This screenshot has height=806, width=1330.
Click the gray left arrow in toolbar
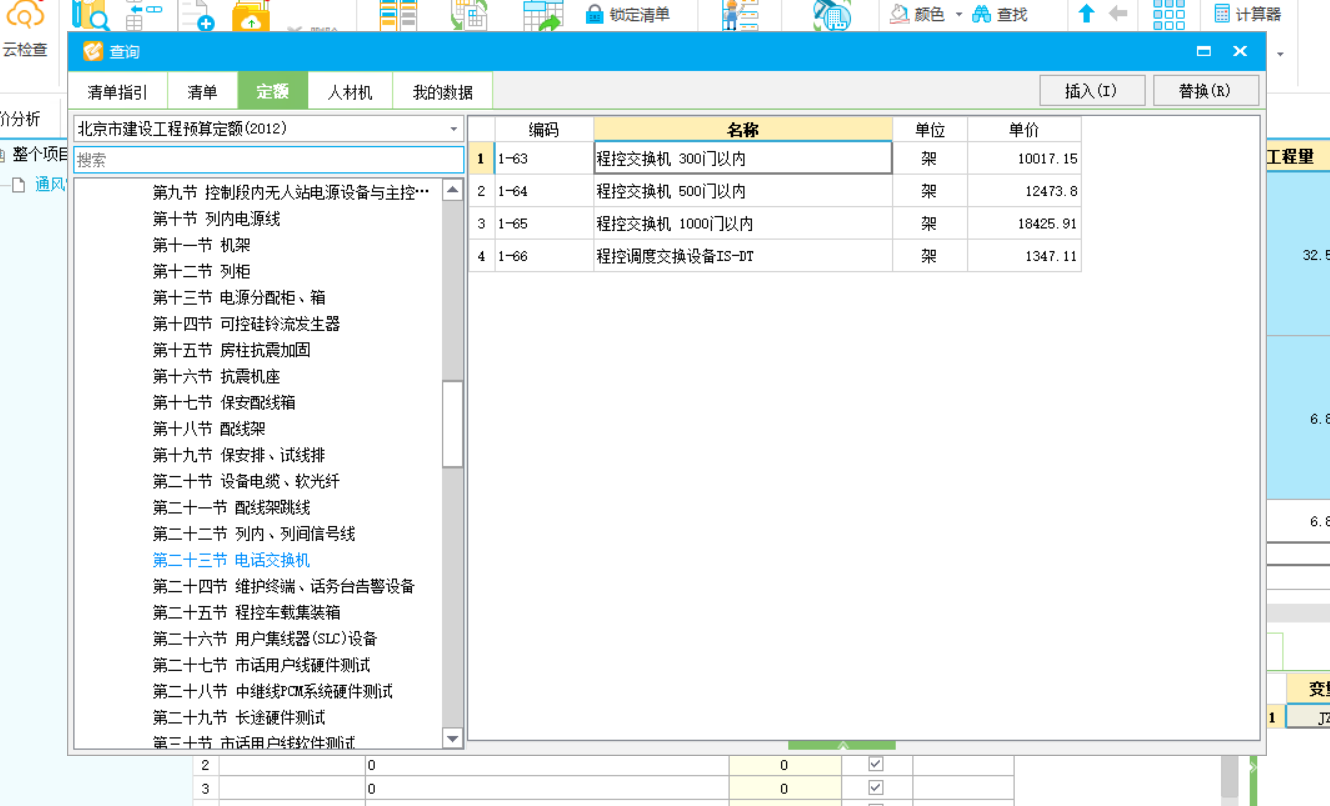(1118, 14)
